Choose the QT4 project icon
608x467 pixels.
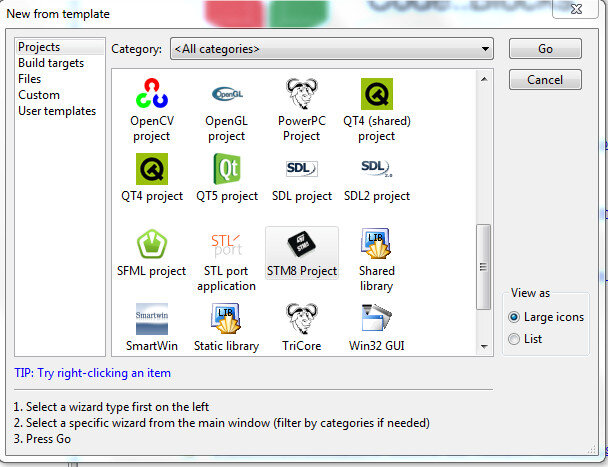point(152,169)
